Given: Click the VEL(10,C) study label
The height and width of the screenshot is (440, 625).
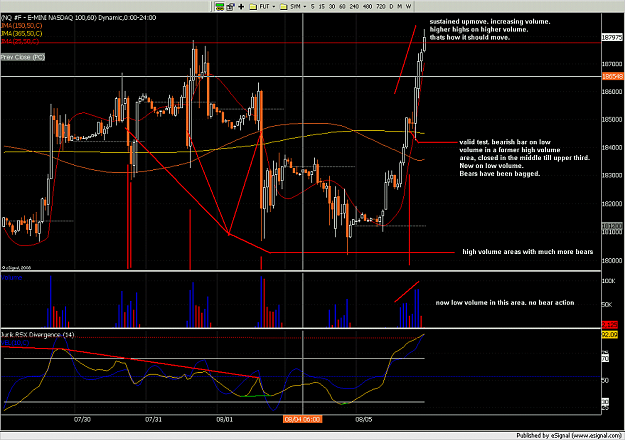Looking at the screenshot, I should coord(15,343).
